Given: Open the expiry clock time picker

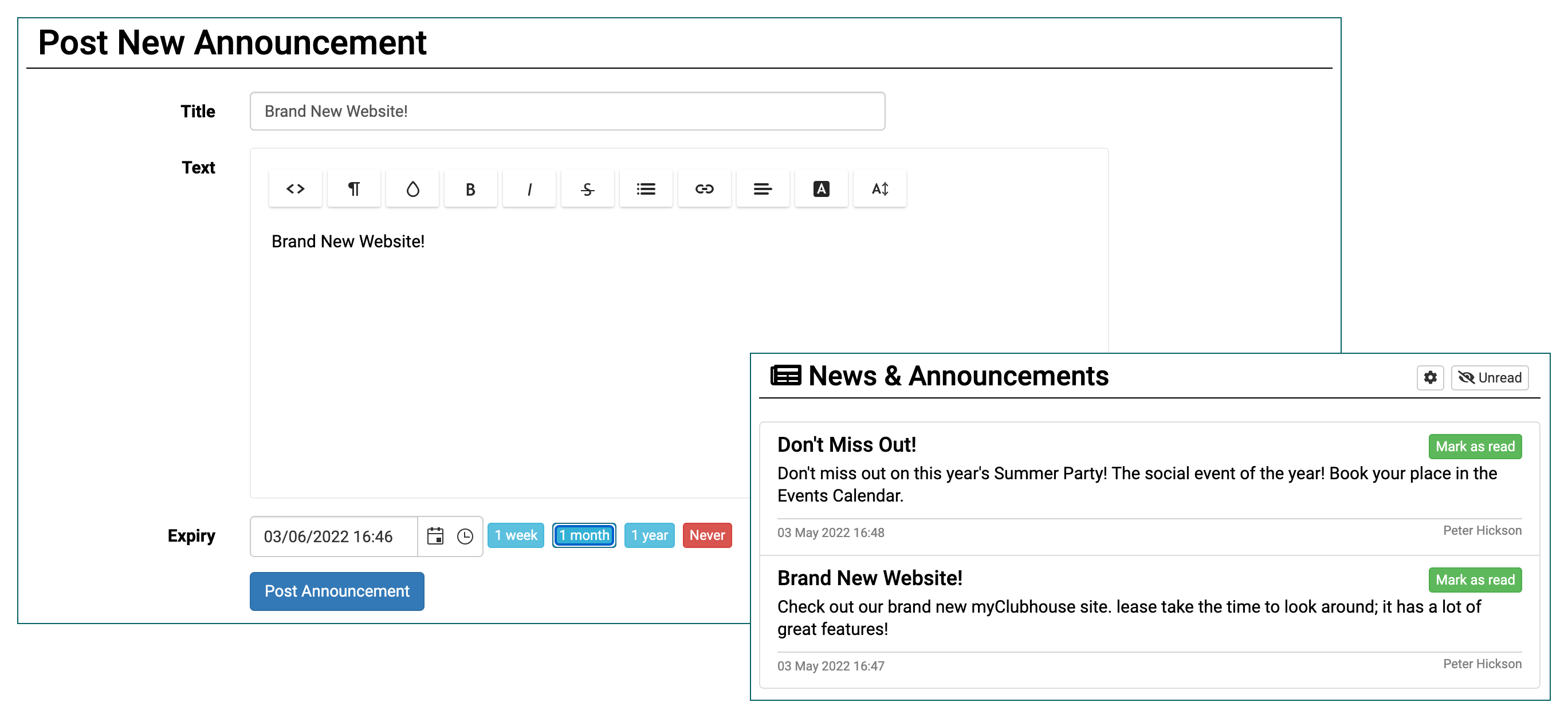Looking at the screenshot, I should click(465, 536).
